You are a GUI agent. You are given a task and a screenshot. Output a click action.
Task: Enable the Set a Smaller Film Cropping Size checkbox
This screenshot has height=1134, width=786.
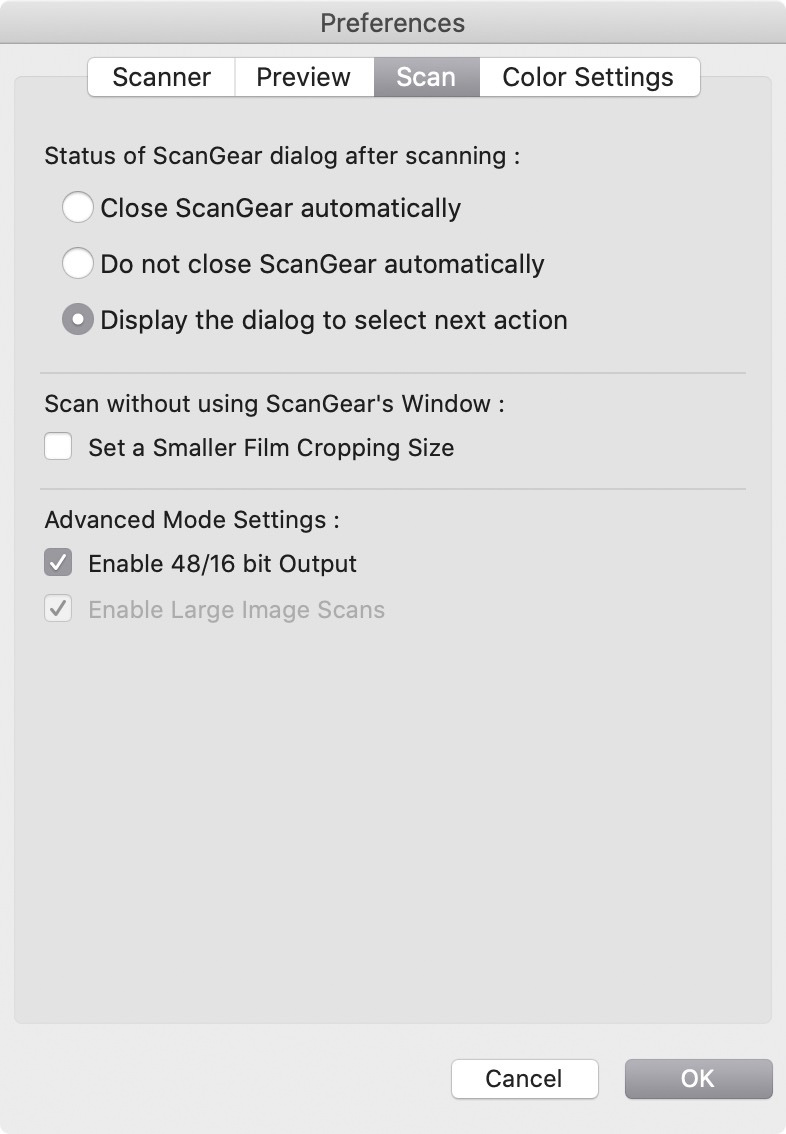point(58,447)
